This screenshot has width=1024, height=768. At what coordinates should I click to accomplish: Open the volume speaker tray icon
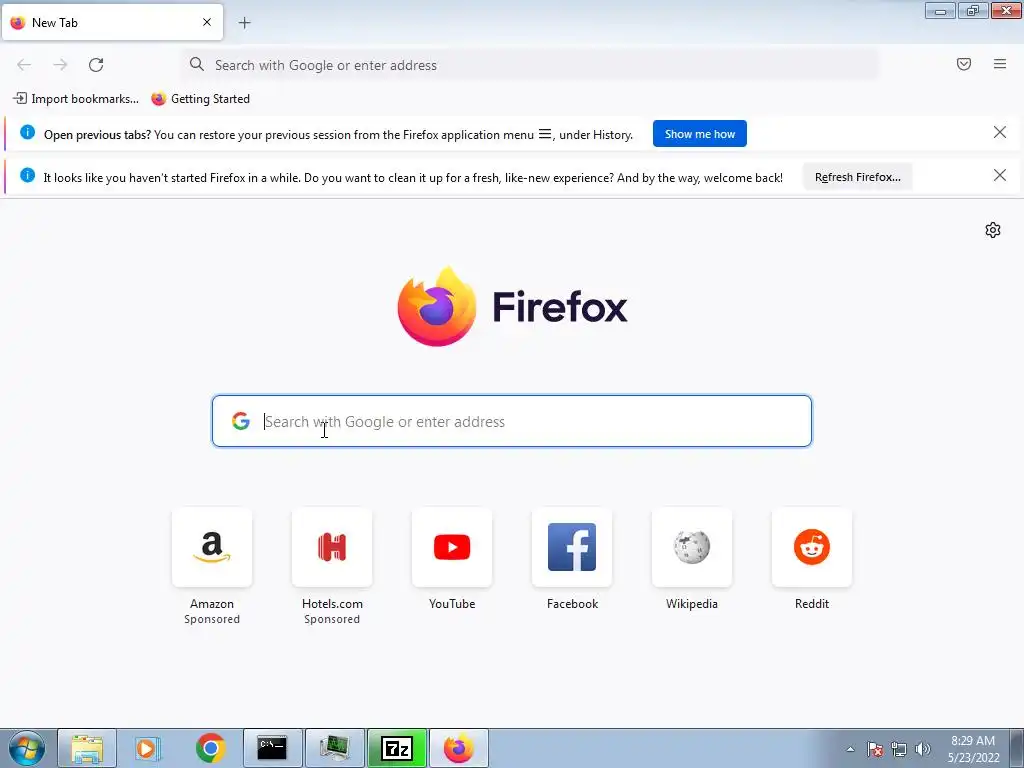click(923, 749)
